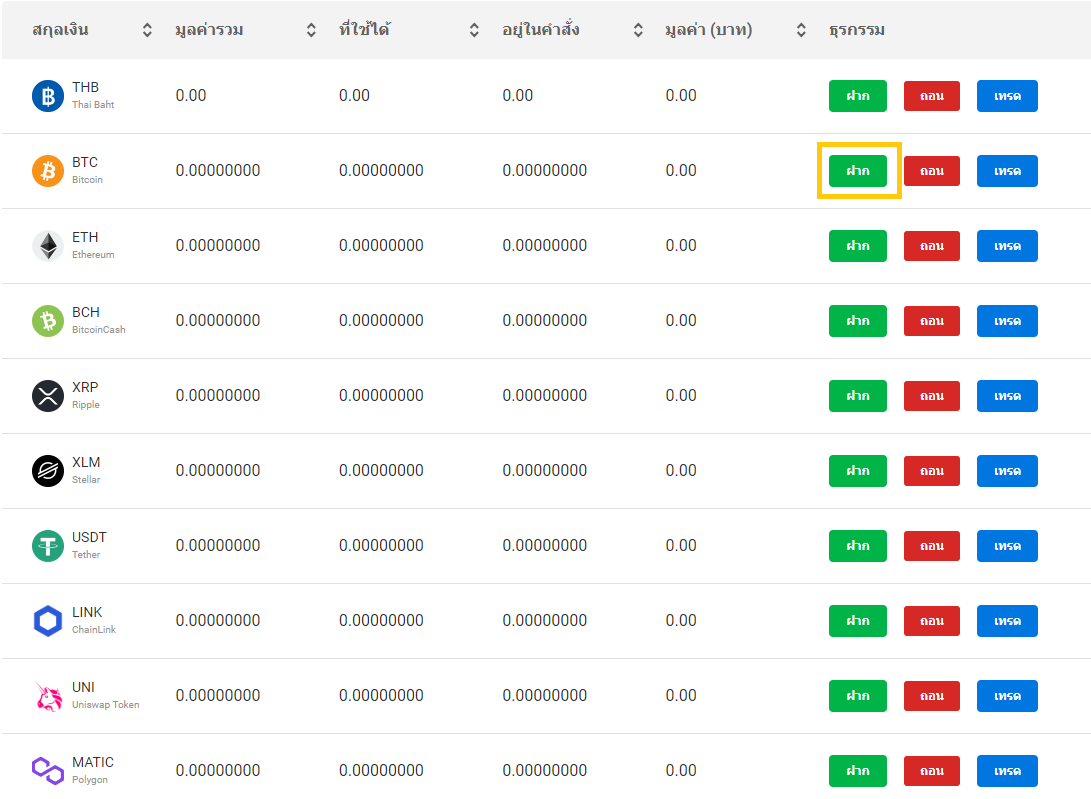
Task: Select the ธุรกรรม column header text
Action: pos(857,31)
